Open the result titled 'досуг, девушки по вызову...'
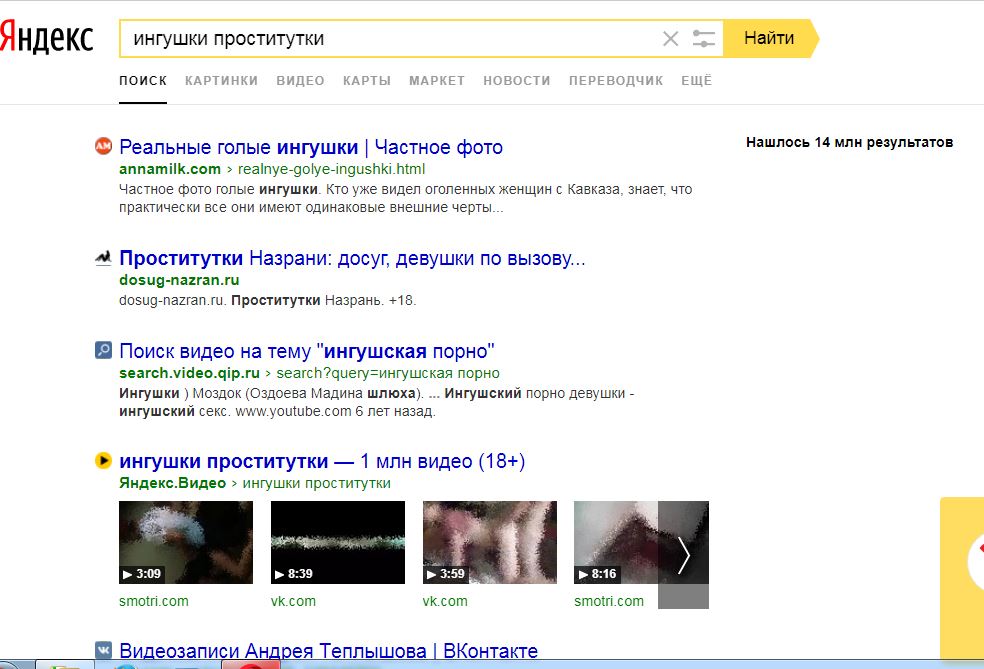This screenshot has height=669, width=984. [352, 258]
